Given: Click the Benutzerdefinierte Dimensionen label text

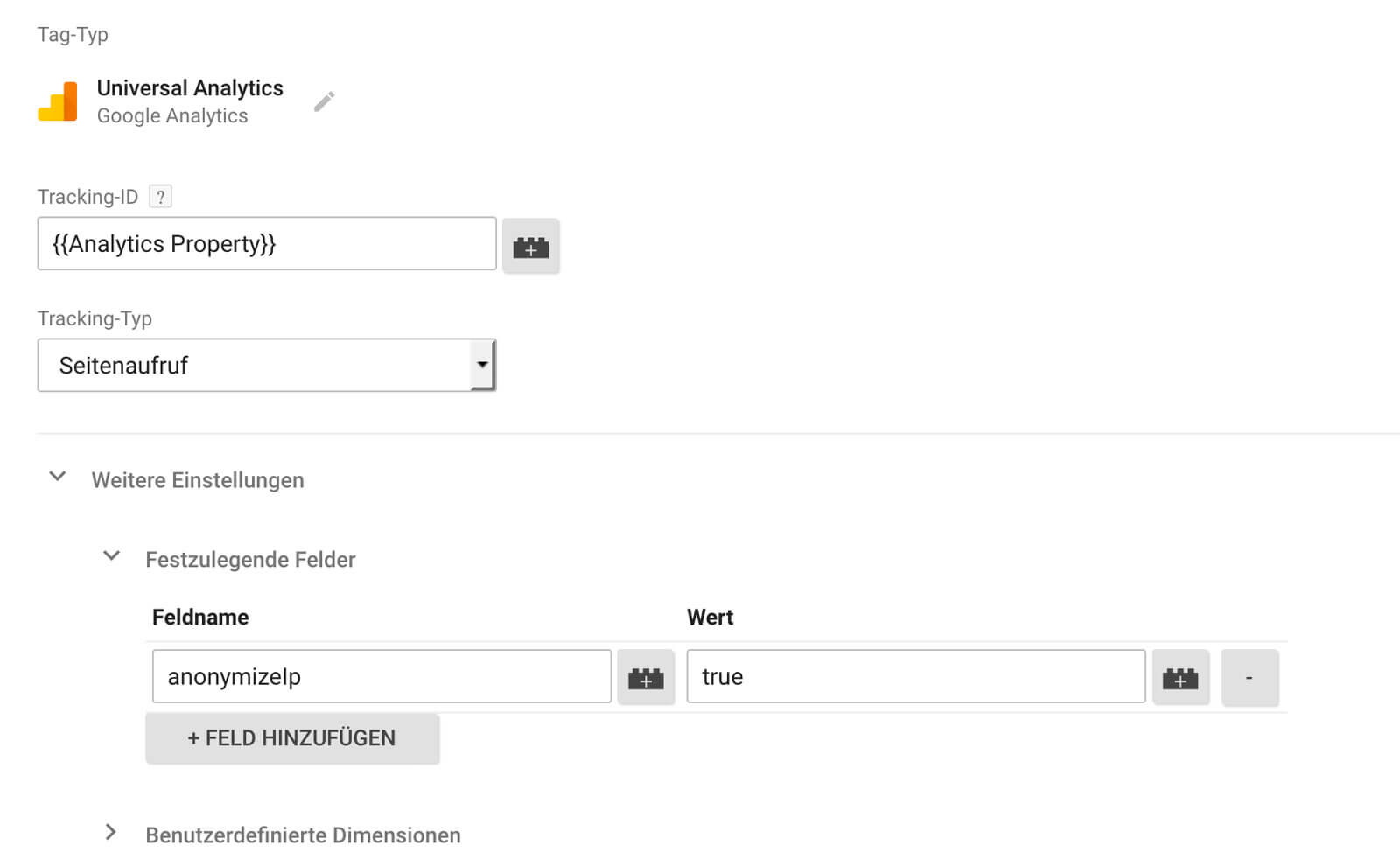Looking at the screenshot, I should pos(303,835).
